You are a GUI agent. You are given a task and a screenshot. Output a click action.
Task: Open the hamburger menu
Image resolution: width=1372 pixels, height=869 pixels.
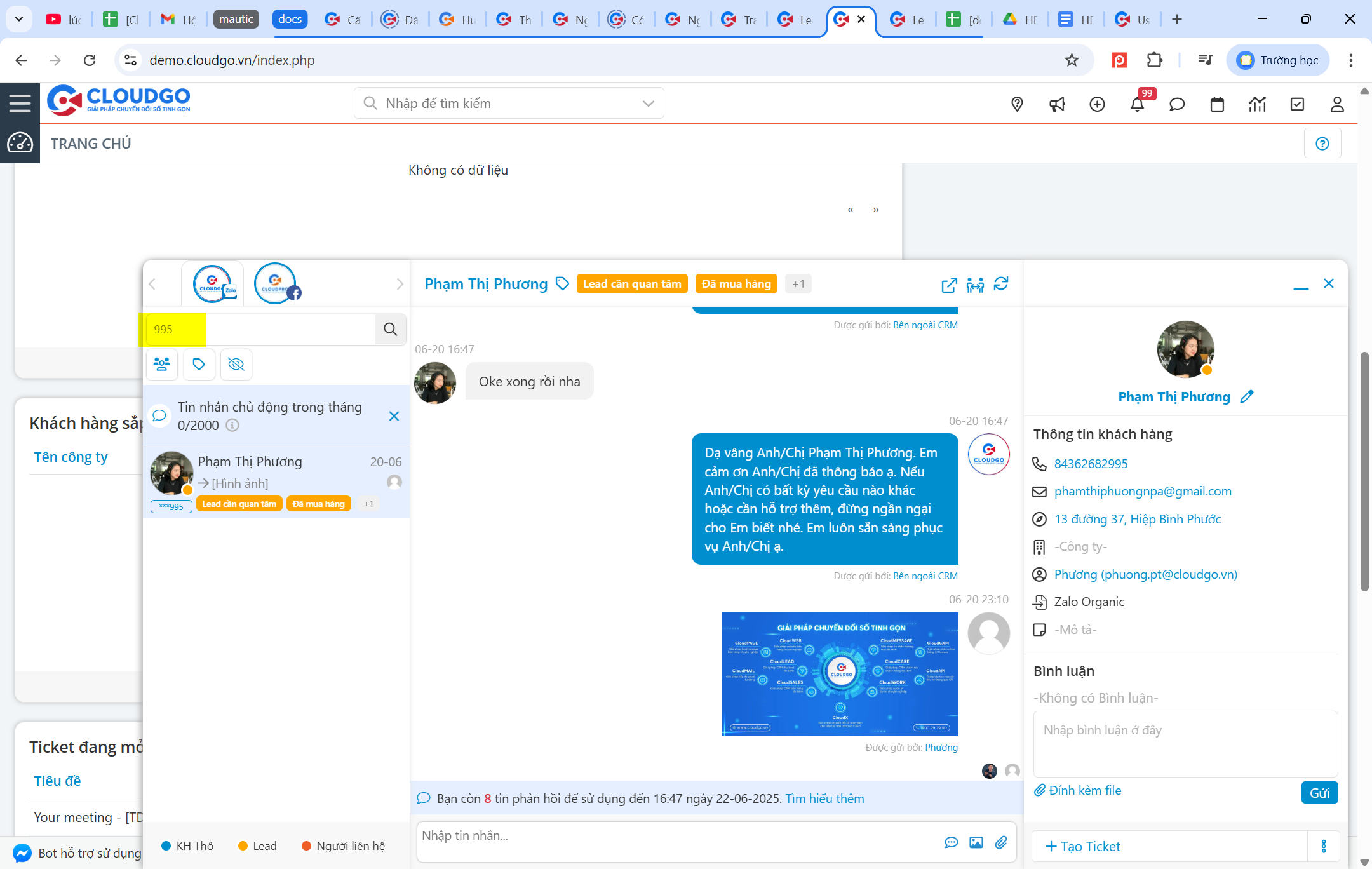point(20,102)
